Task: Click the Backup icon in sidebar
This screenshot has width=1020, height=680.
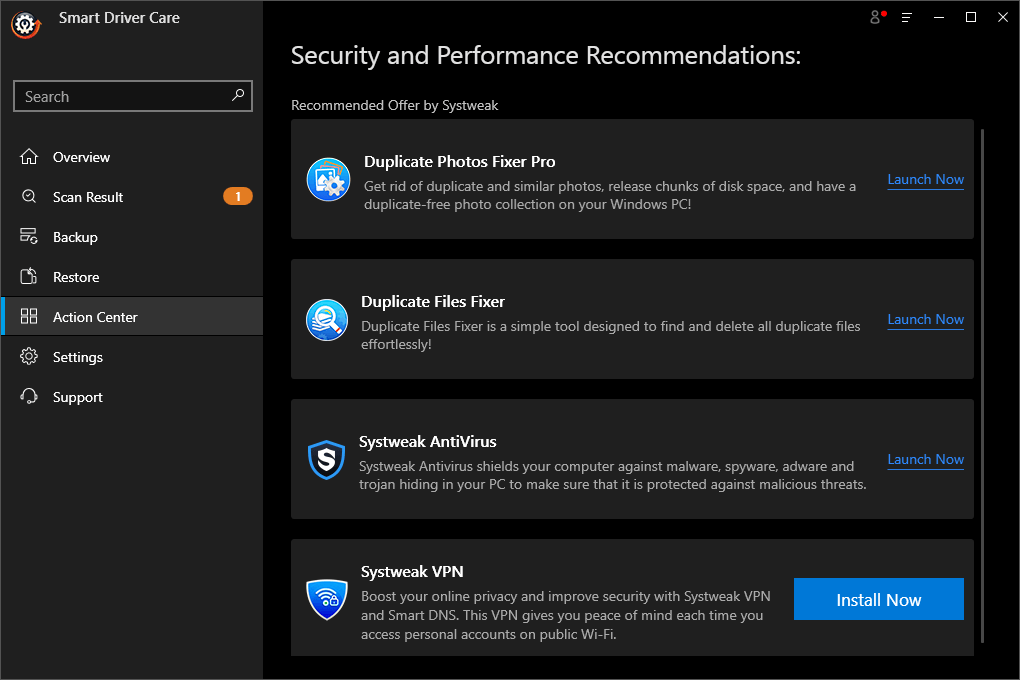Action: point(29,236)
